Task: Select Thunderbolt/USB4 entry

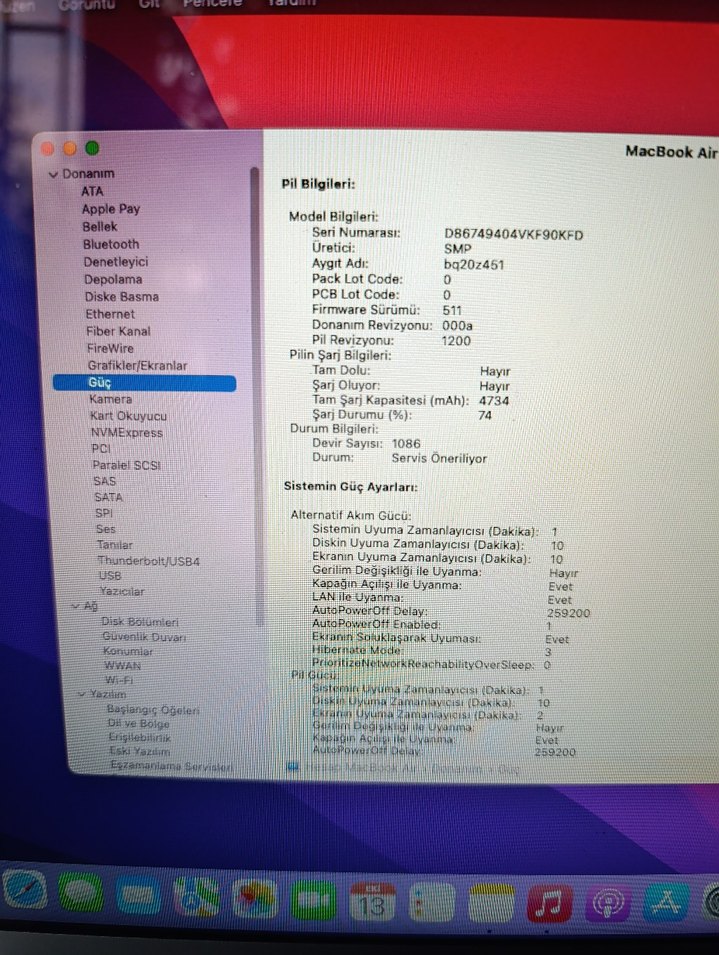Action: [149, 560]
